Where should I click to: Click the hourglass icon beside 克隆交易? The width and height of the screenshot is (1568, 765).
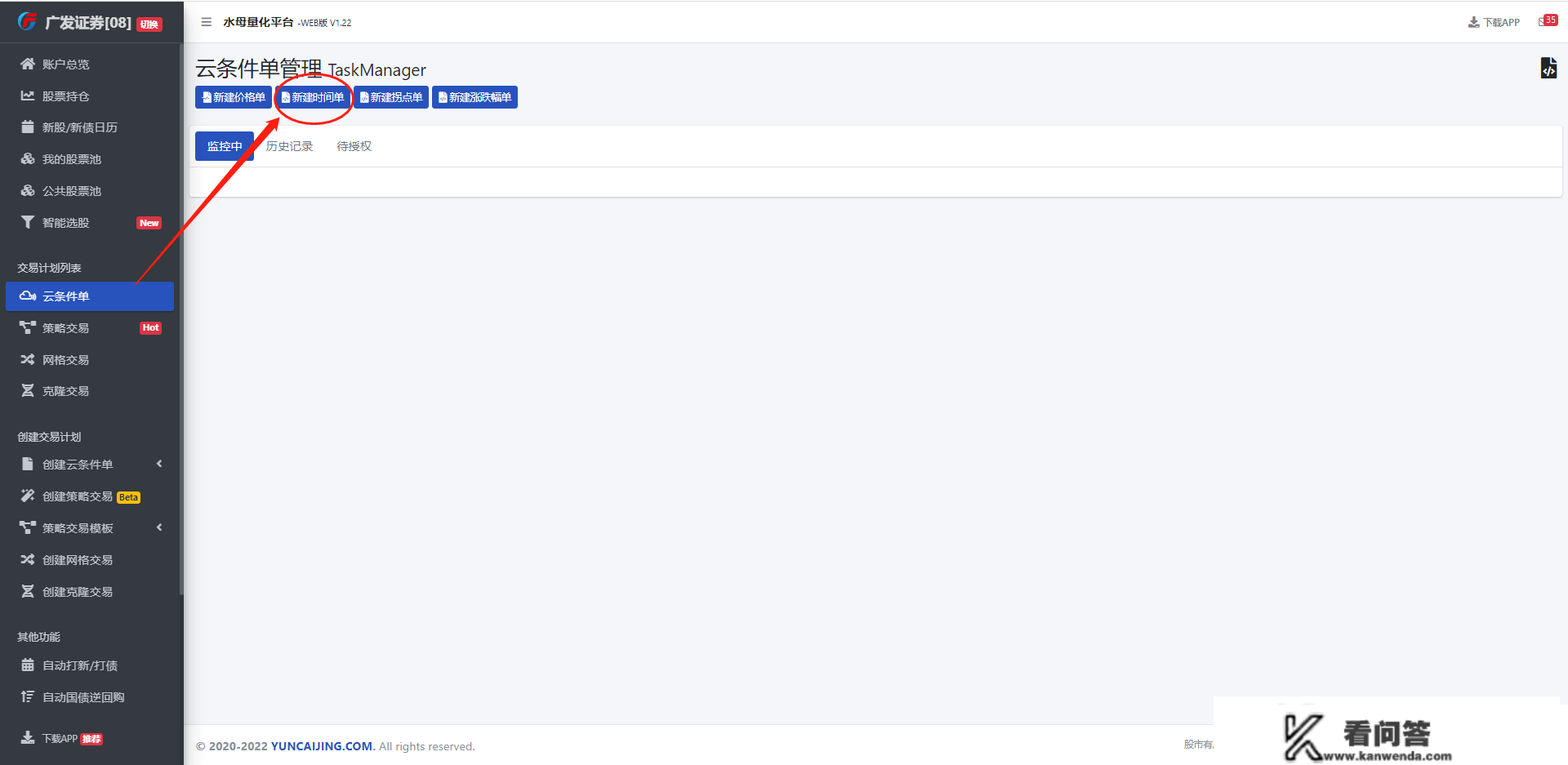click(28, 390)
